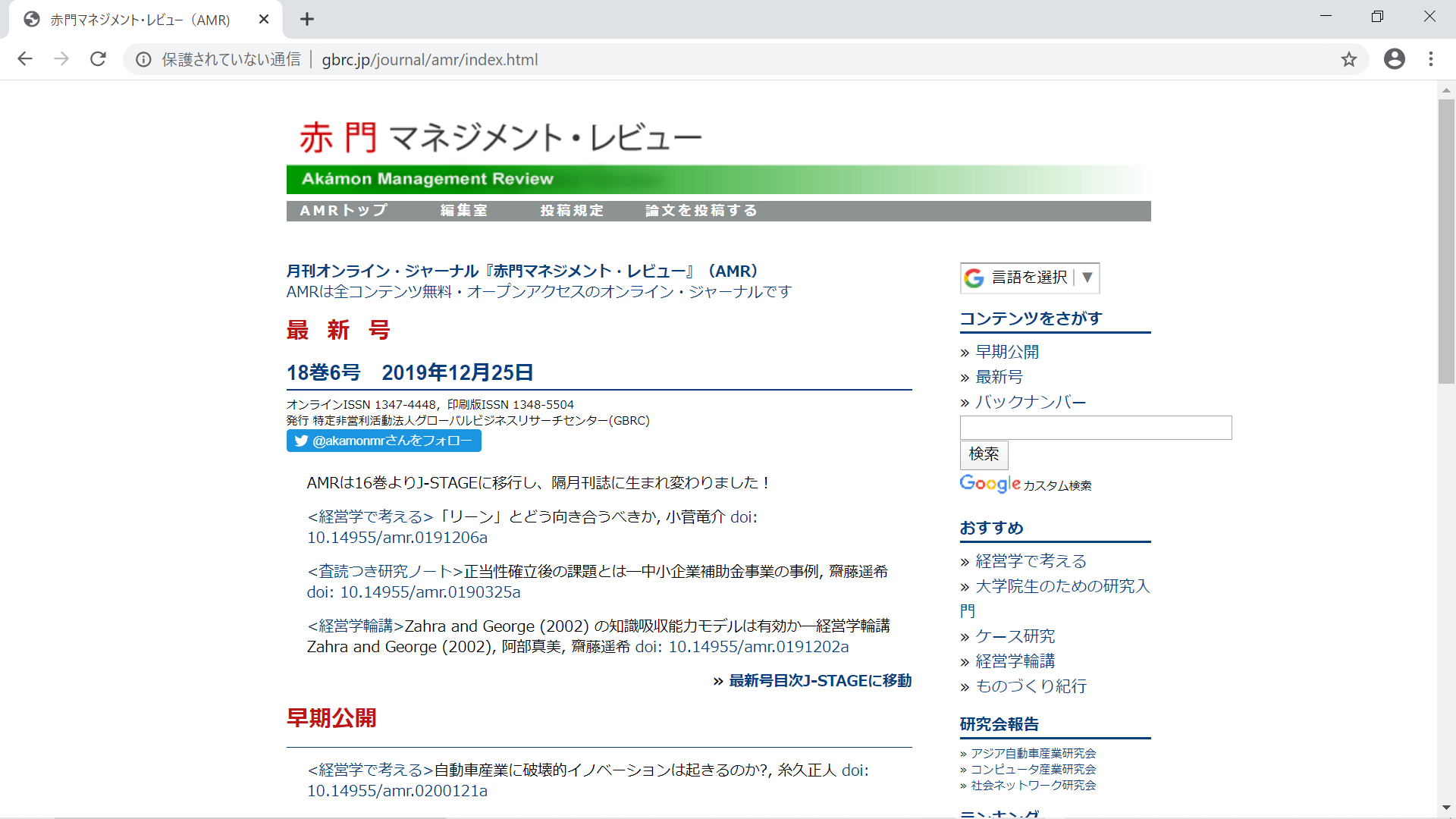Screen dimensions: 1456x819
Task: Minimize the Chrome window
Action: pos(1326,17)
